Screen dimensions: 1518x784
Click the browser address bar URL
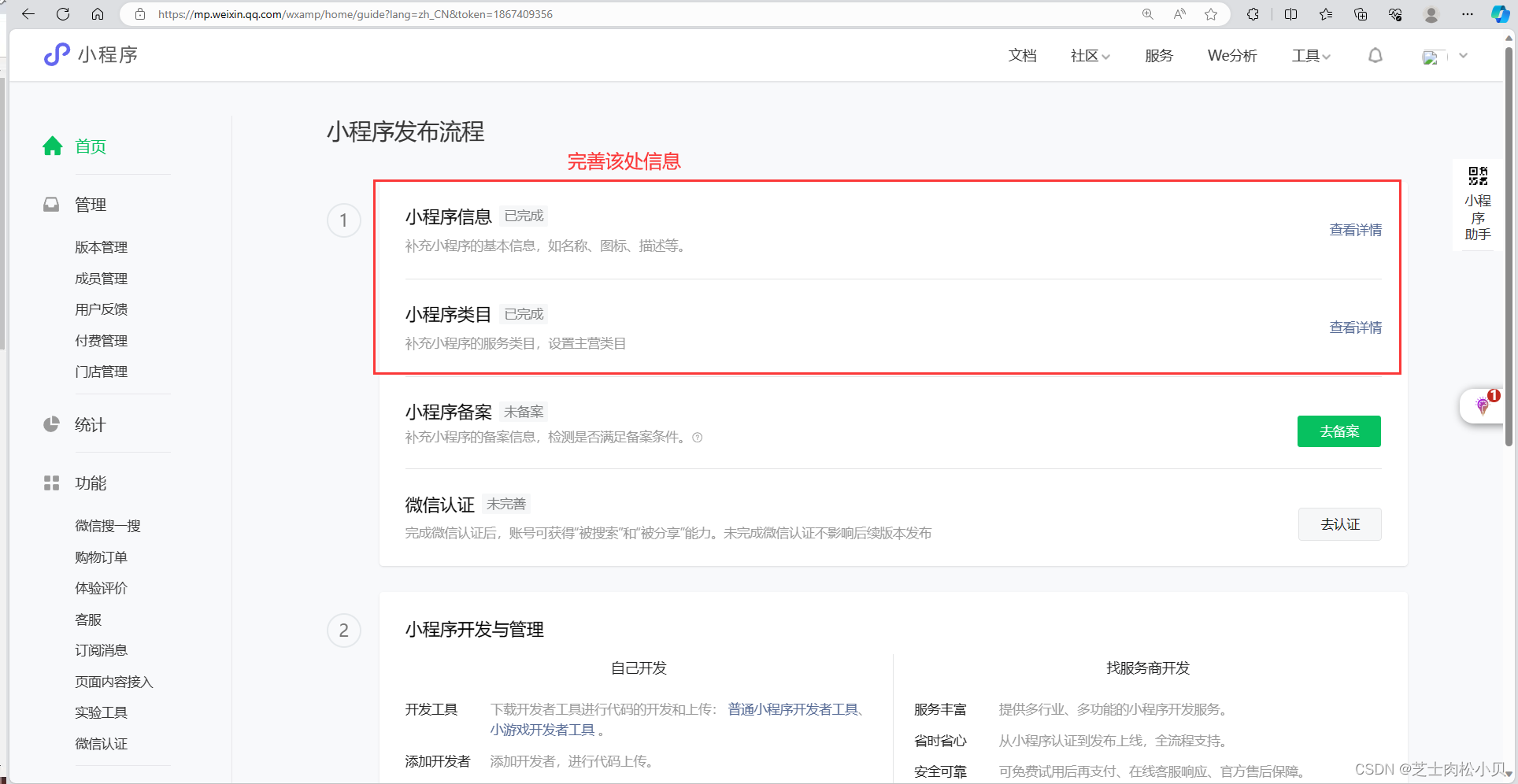coord(355,14)
